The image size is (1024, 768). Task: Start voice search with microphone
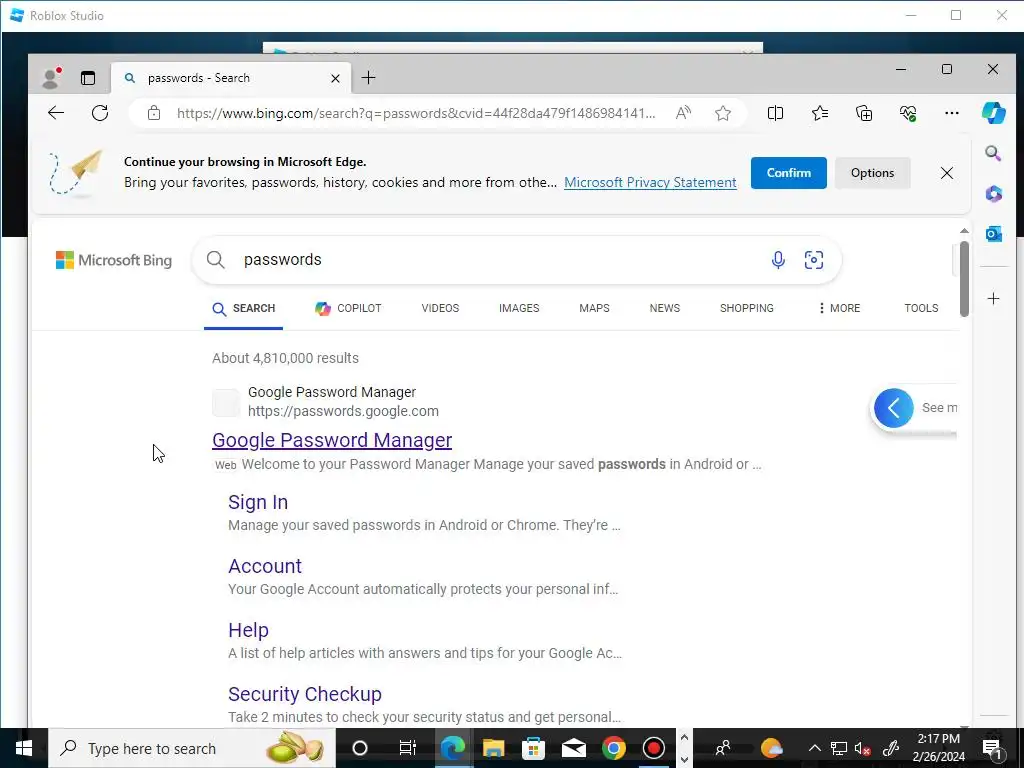point(777,260)
